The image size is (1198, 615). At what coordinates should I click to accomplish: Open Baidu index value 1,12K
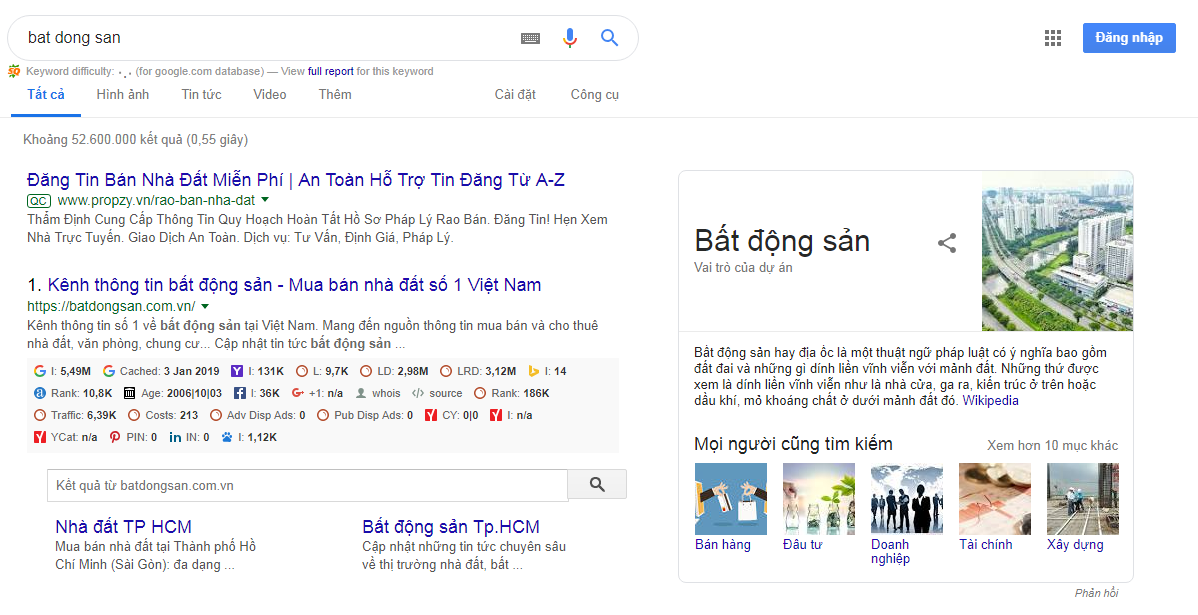coord(249,438)
